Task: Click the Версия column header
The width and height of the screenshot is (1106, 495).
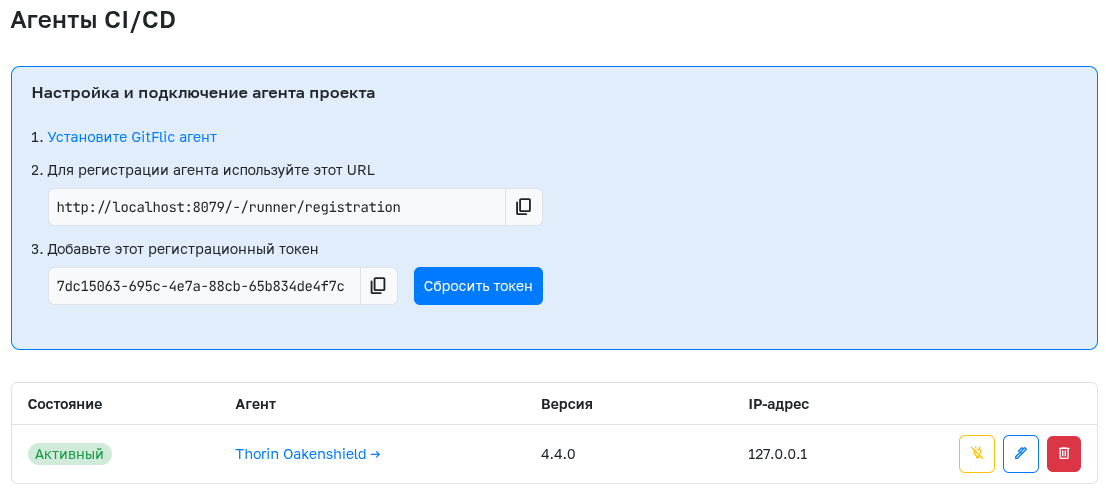Action: pos(567,404)
